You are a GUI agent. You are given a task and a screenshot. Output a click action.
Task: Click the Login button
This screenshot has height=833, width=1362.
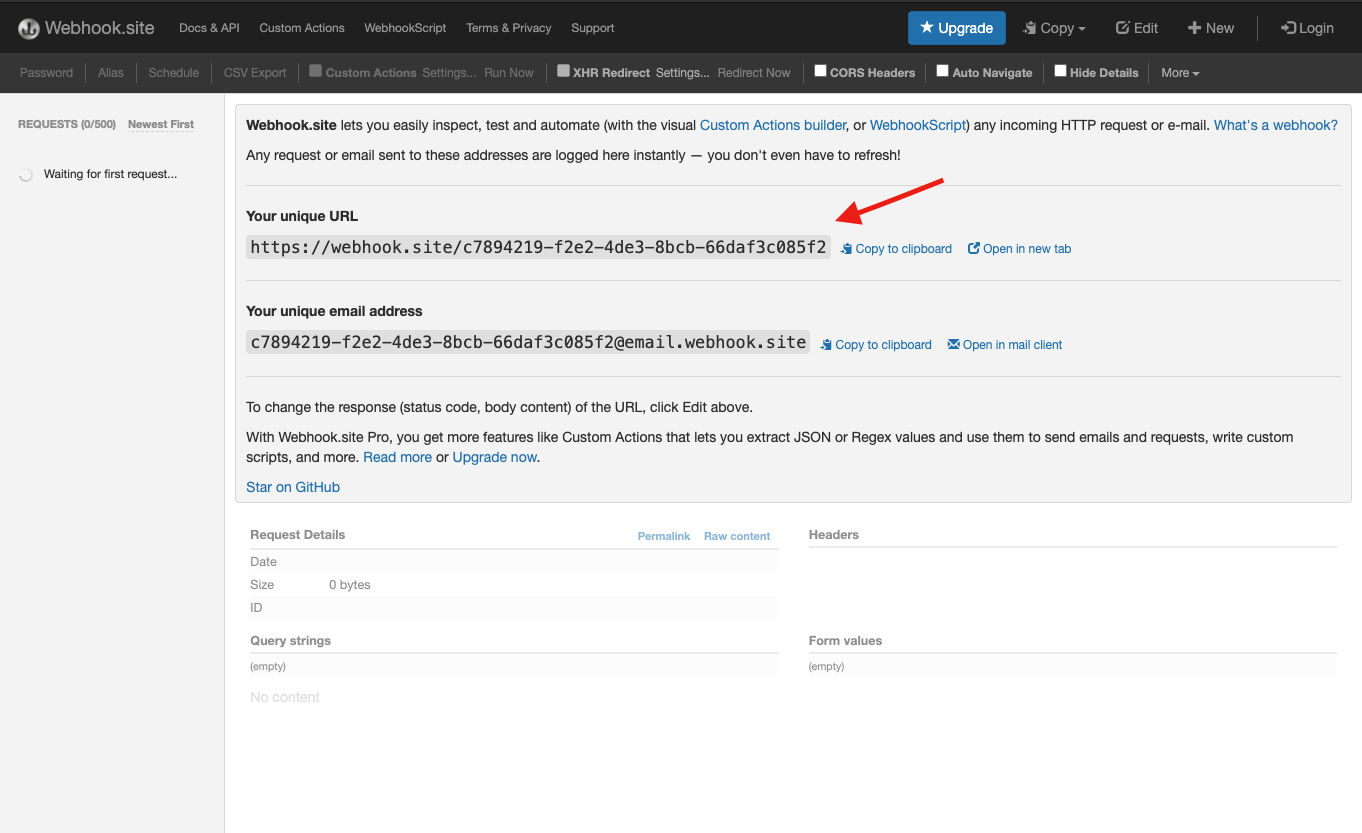pyautogui.click(x=1307, y=28)
